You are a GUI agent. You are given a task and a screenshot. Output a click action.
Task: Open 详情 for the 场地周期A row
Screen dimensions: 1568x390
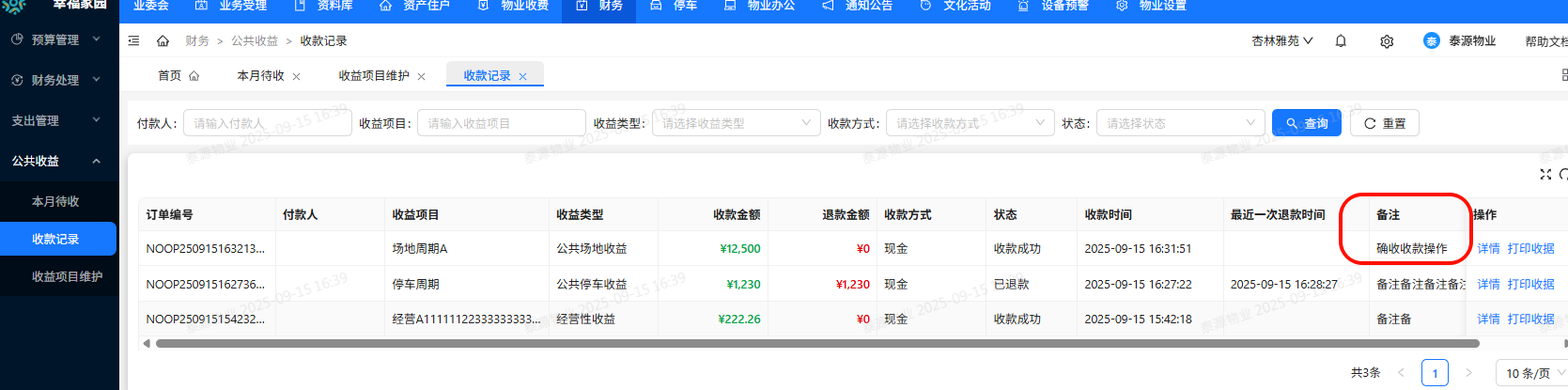pyautogui.click(x=1488, y=249)
